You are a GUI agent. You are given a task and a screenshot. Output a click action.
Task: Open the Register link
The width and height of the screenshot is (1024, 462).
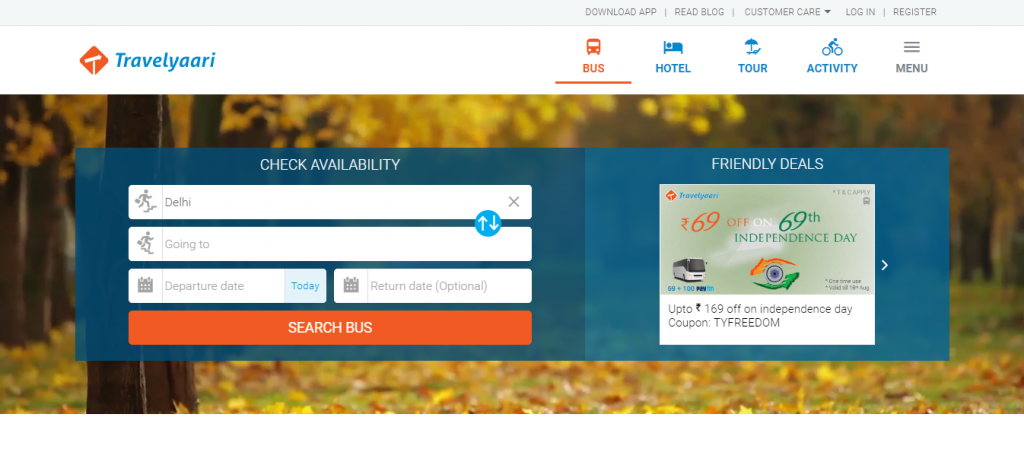tap(914, 12)
